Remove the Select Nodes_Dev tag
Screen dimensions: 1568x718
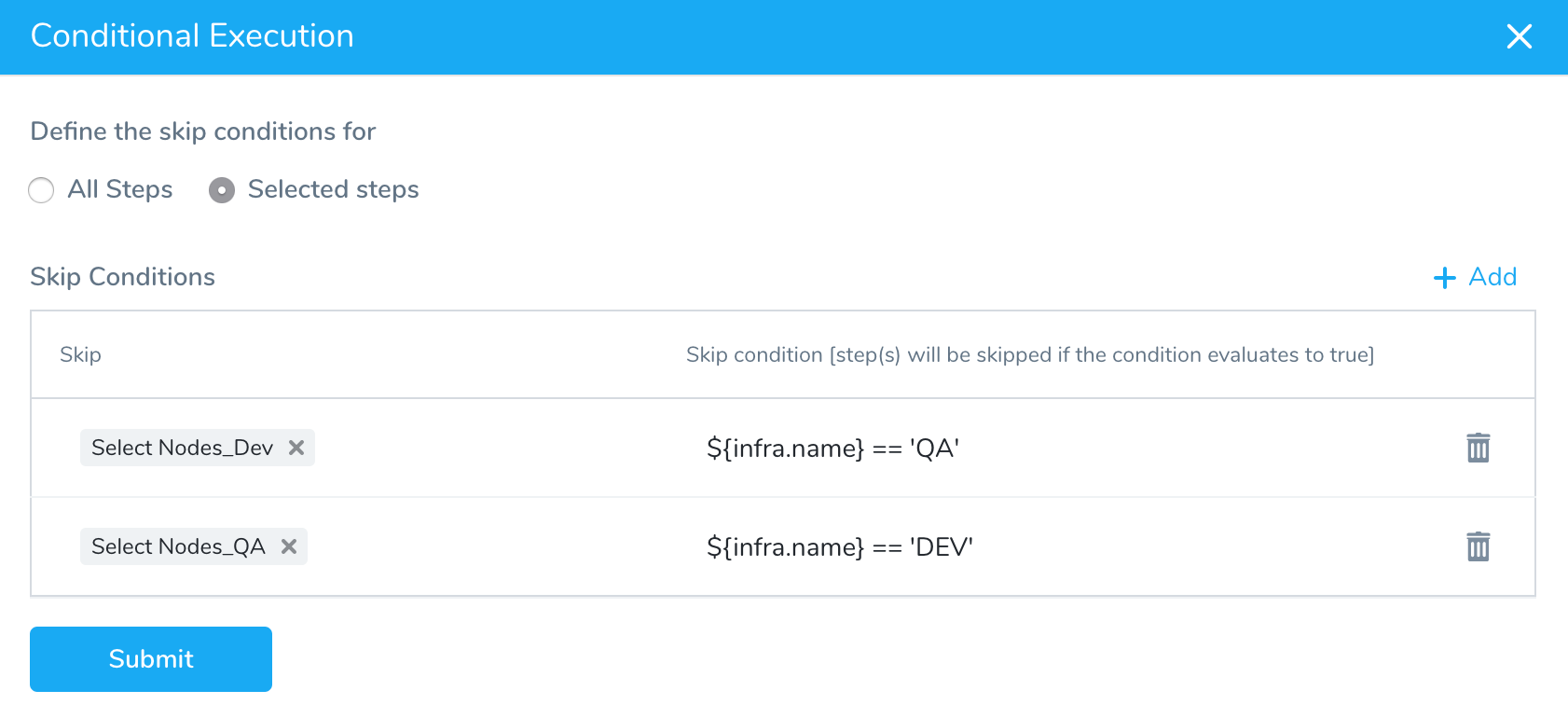(296, 448)
